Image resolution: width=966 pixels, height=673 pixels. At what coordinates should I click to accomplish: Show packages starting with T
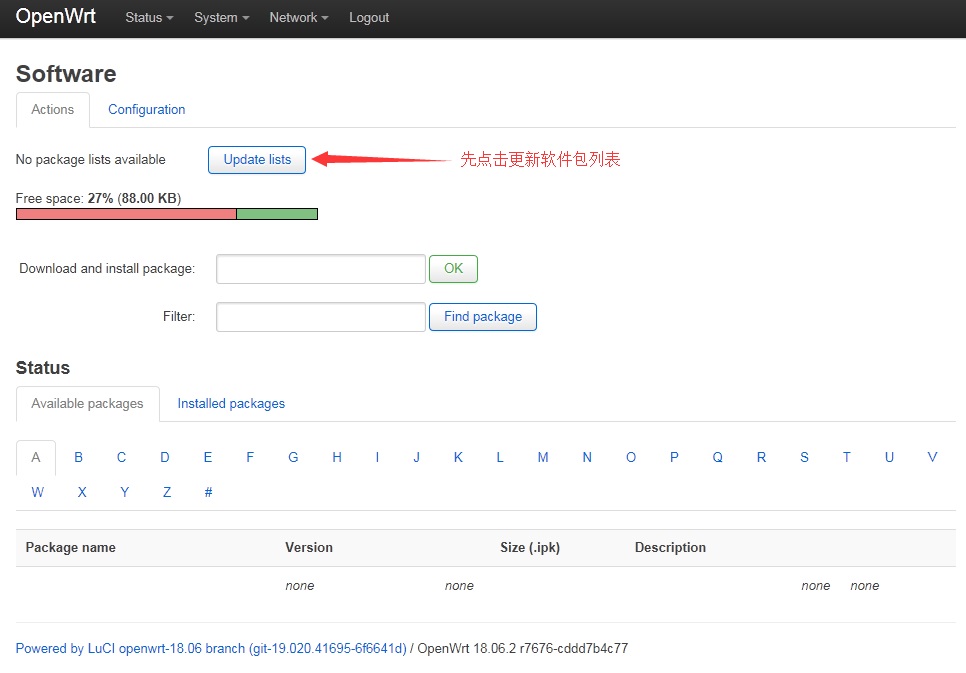847,457
